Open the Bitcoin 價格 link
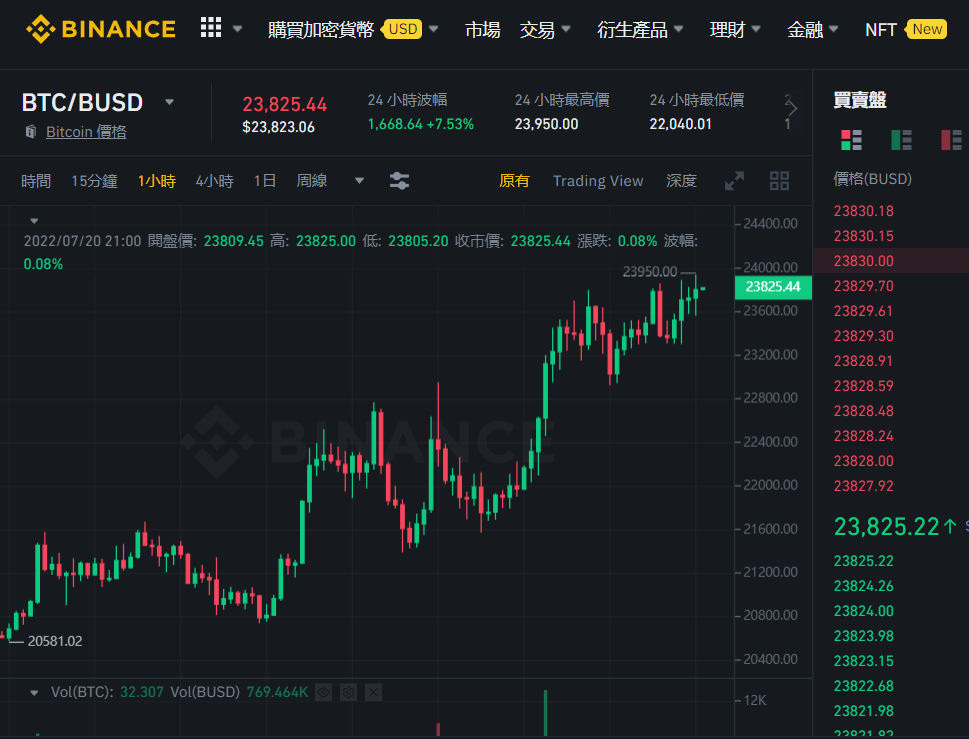This screenshot has height=739, width=969. coord(86,132)
